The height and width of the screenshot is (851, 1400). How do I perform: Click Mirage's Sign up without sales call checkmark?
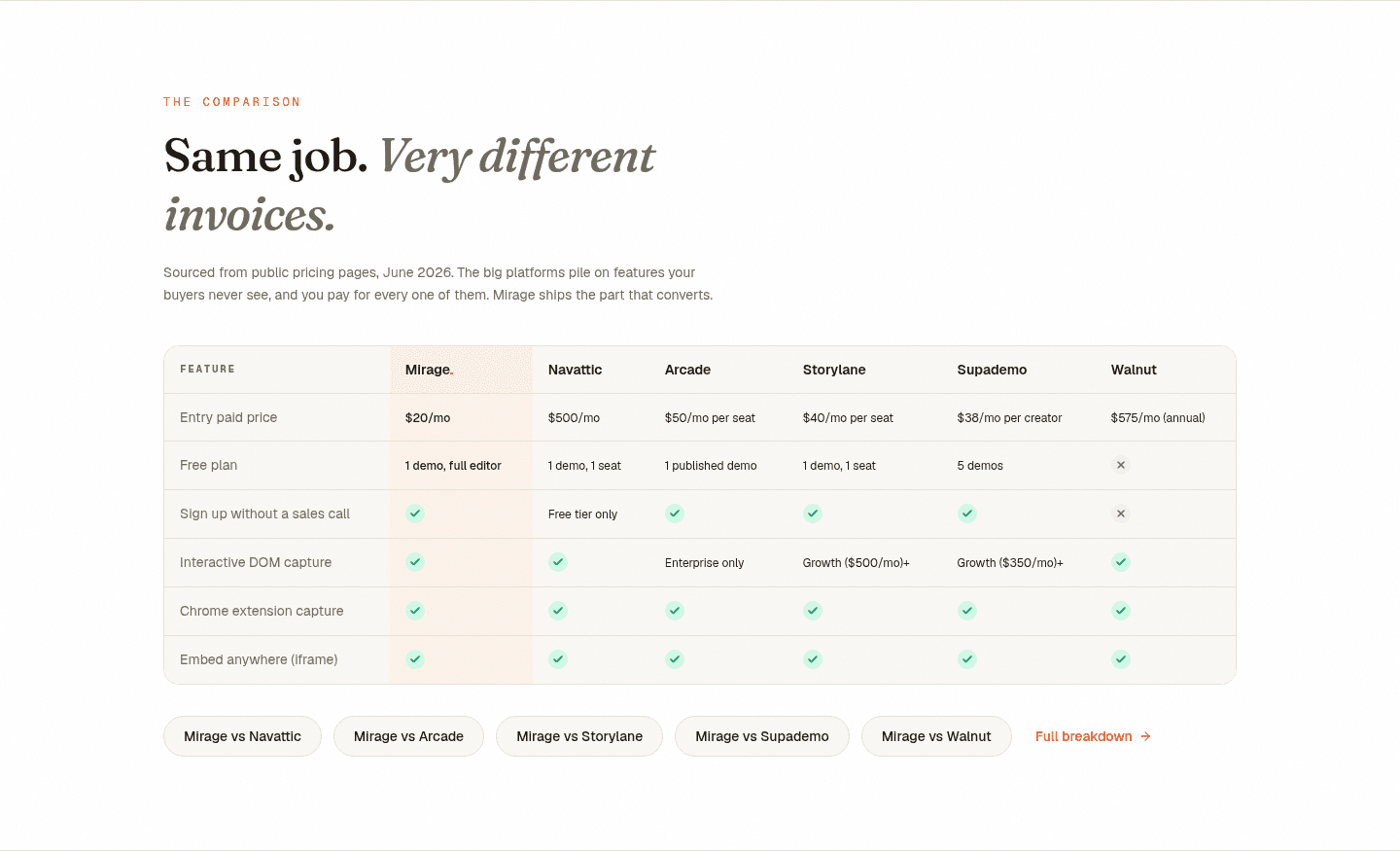coord(415,514)
